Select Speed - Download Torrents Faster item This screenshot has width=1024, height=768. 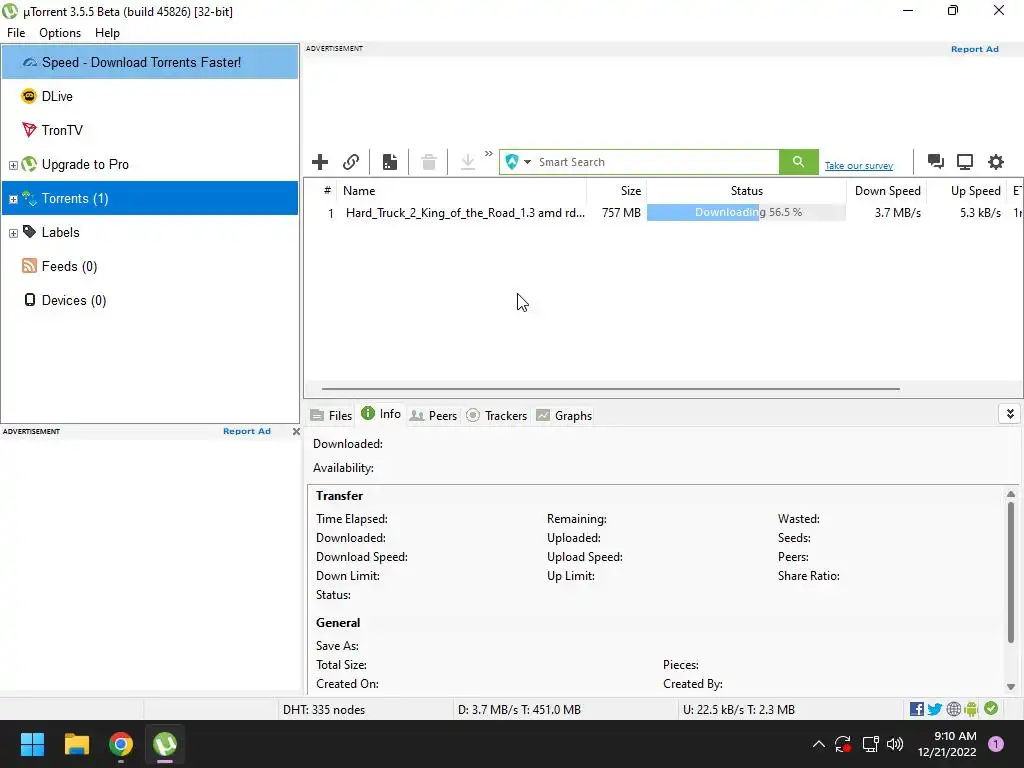click(x=150, y=62)
